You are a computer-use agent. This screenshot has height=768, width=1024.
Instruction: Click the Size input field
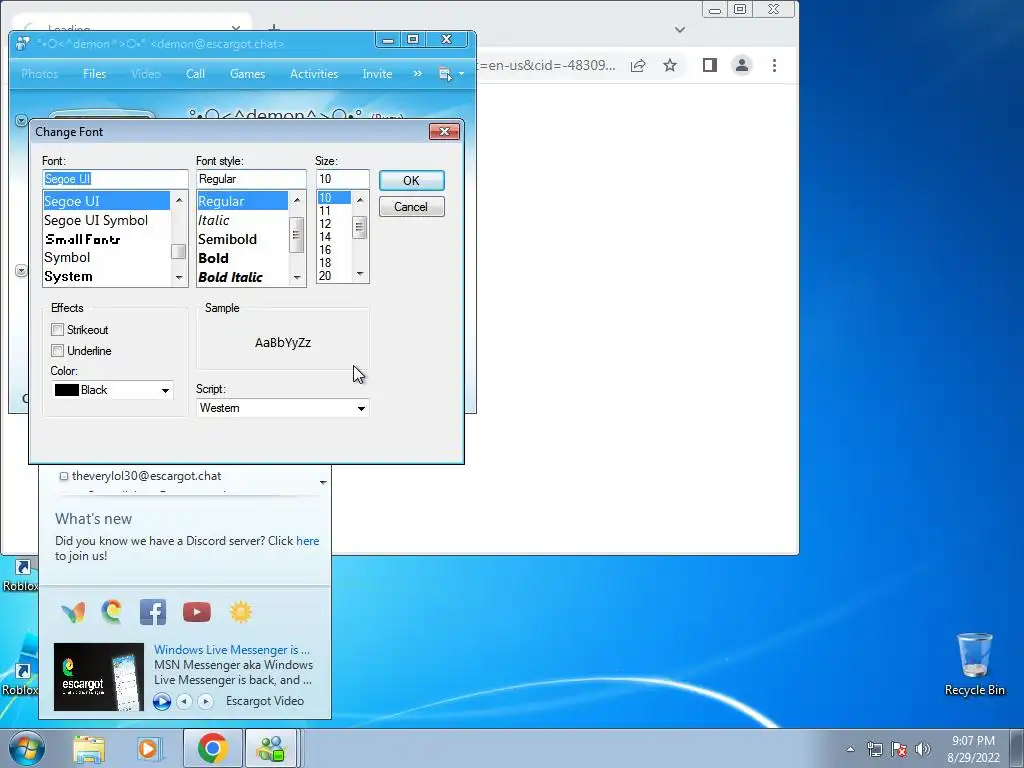pos(343,179)
